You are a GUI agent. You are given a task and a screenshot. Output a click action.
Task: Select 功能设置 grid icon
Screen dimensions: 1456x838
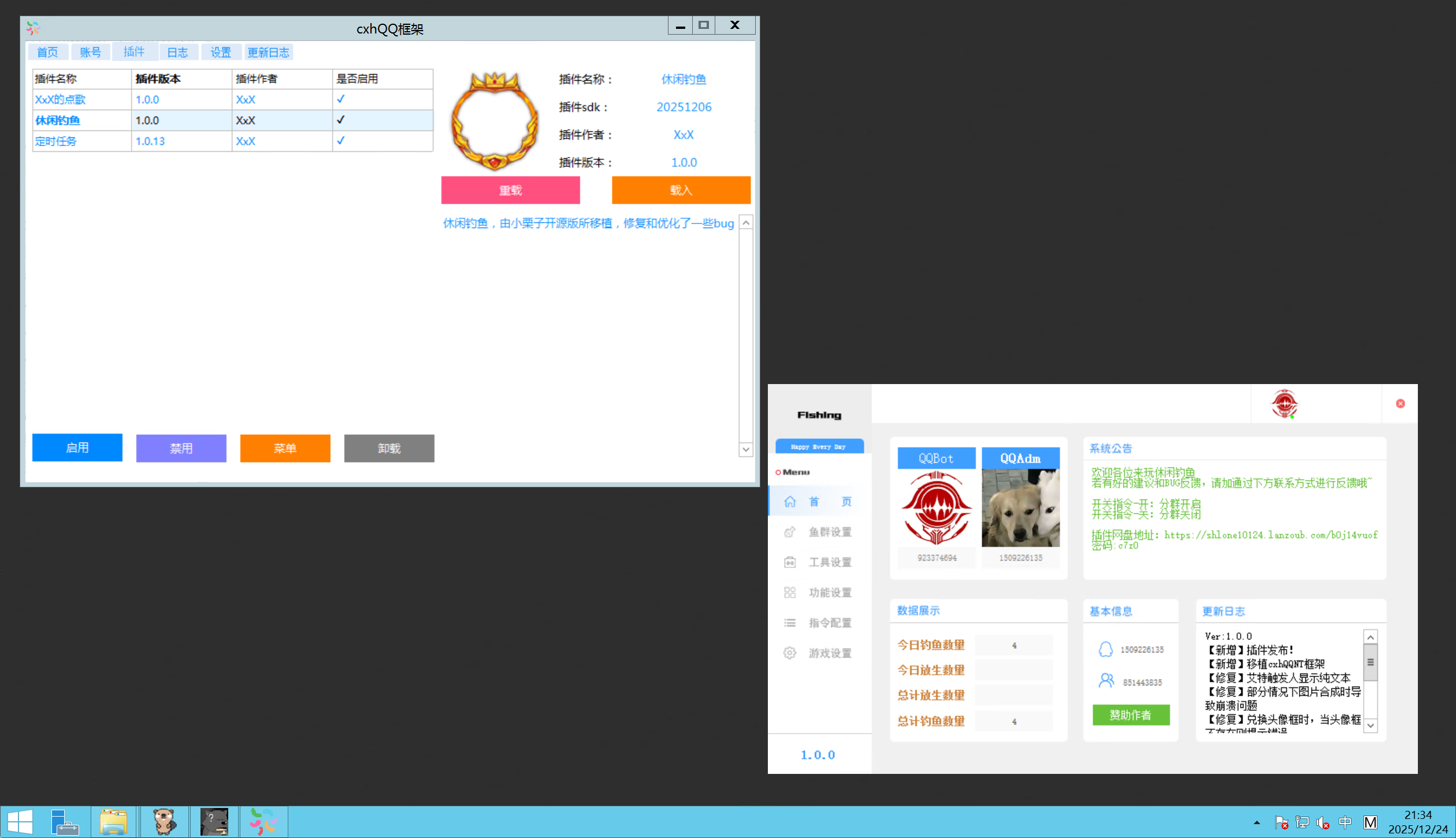tap(790, 593)
